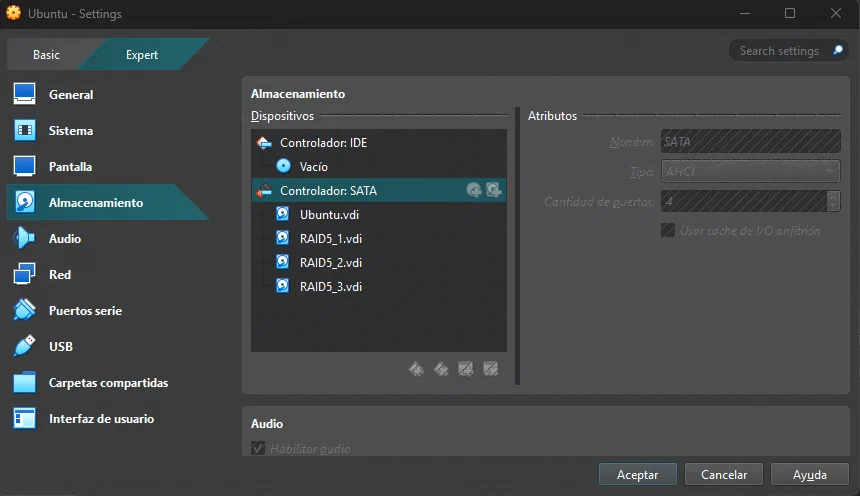The height and width of the screenshot is (496, 860).
Task: Click the Ayuda button
Action: 810,475
